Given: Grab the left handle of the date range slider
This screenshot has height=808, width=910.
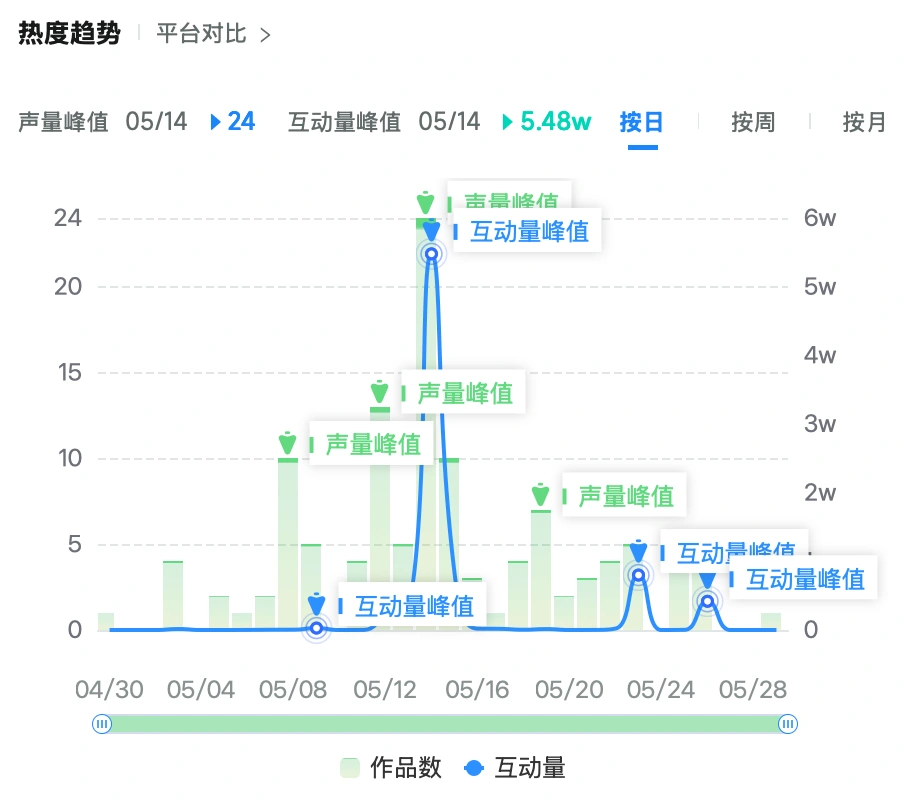Looking at the screenshot, I should pyautogui.click(x=102, y=724).
